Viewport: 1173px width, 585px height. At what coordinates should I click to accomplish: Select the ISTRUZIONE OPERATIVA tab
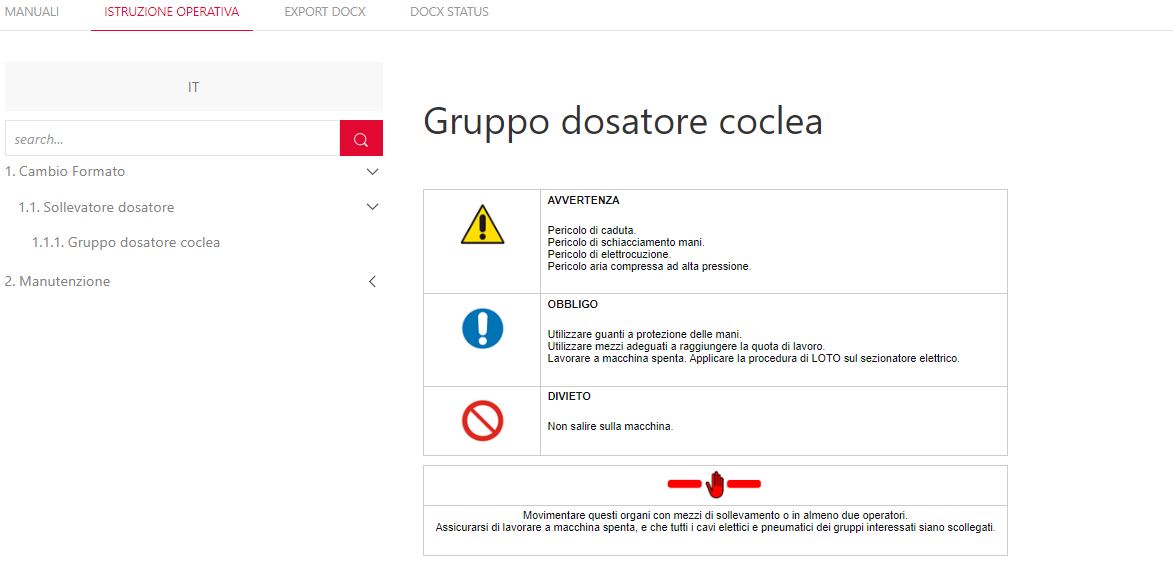(171, 12)
